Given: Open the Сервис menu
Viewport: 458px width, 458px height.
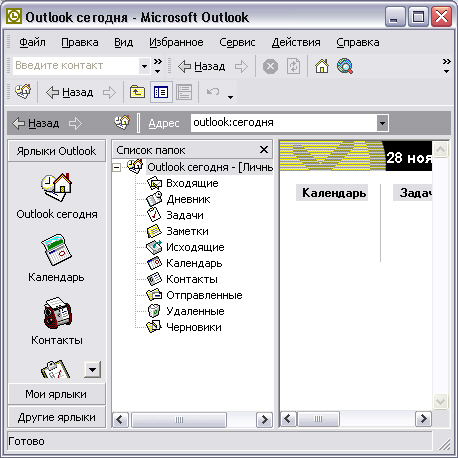Looking at the screenshot, I should [237, 42].
